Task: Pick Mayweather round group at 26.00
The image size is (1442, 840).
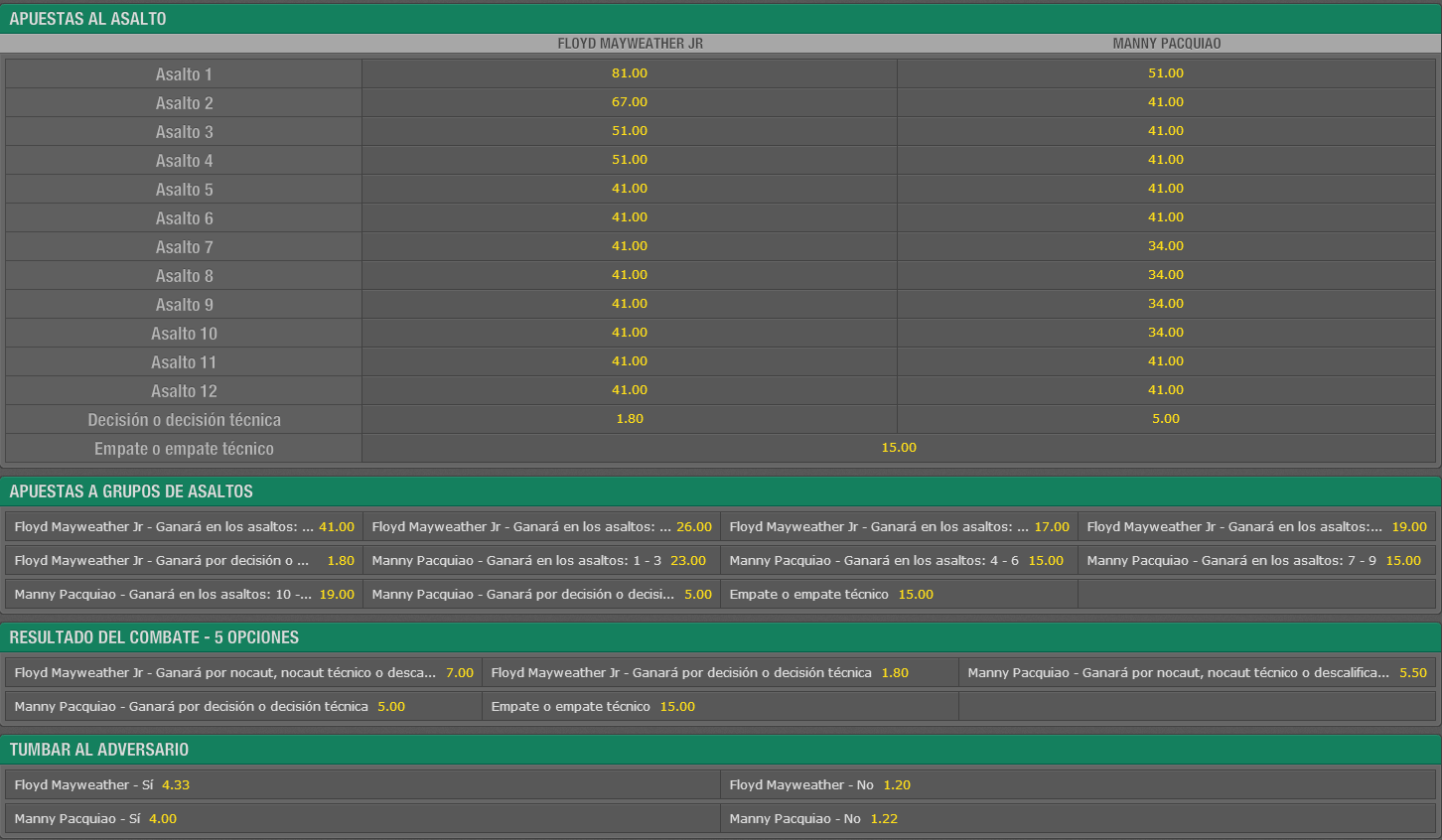Action: pos(541,527)
